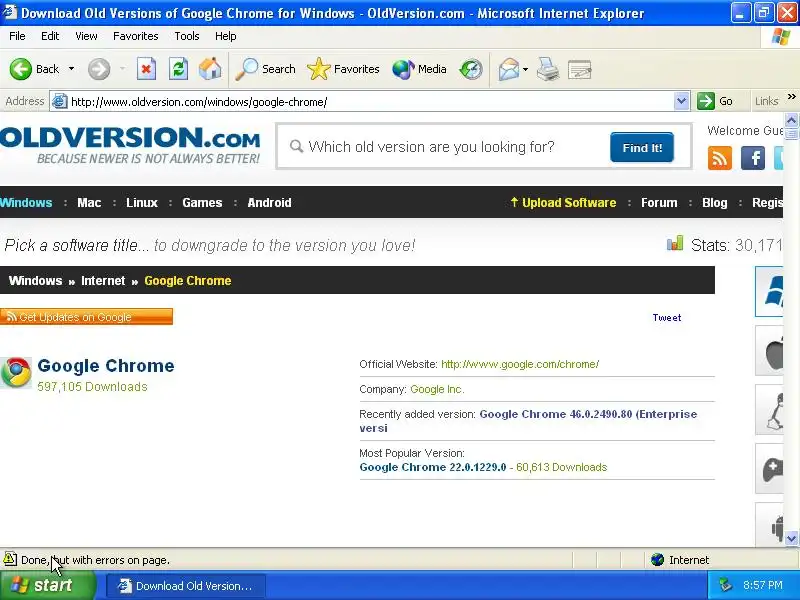Image resolution: width=800 pixels, height=600 pixels.
Task: Click the Stop loading icon
Action: pyautogui.click(x=146, y=69)
